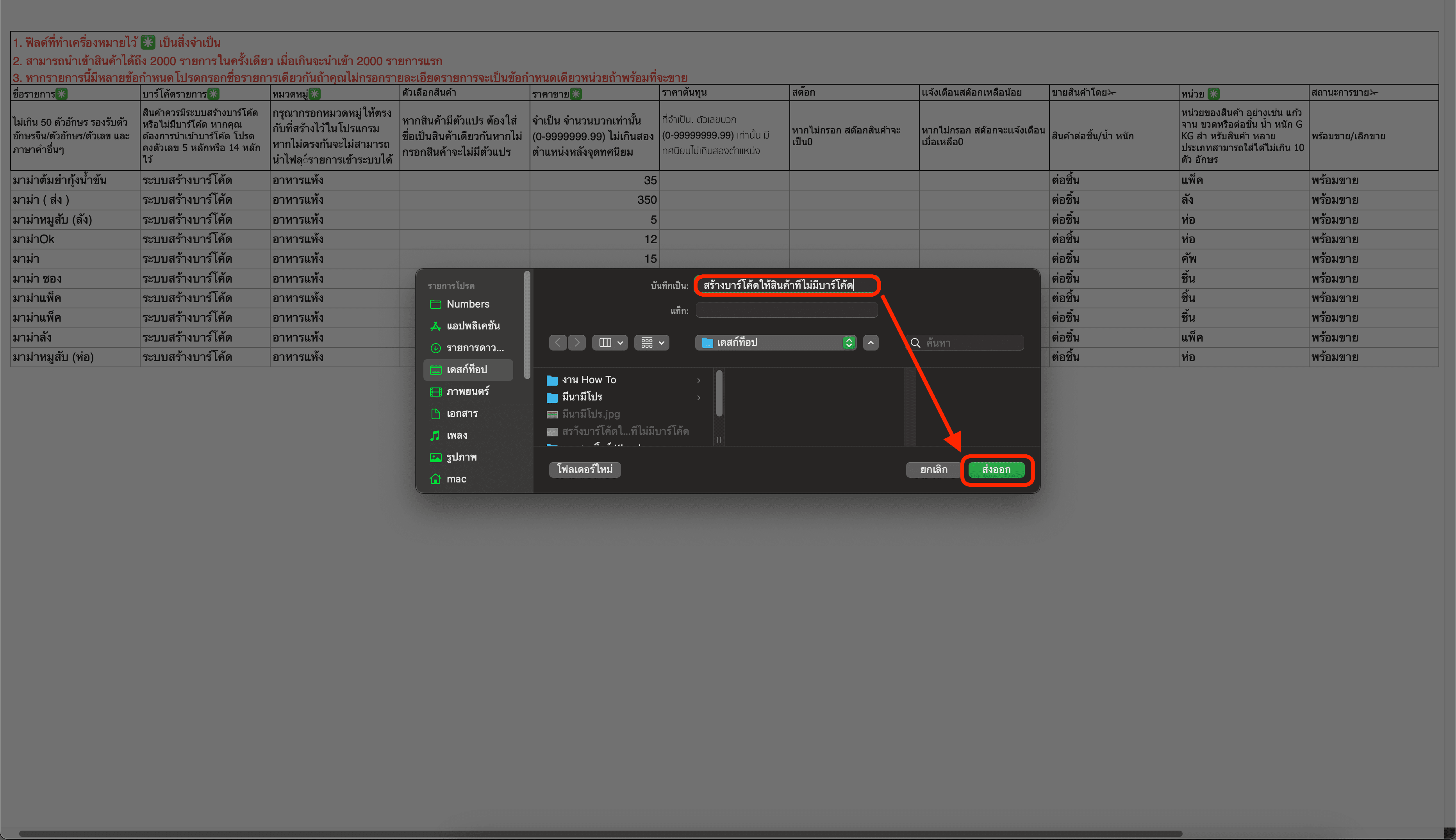Click the ส่งออก export button

(x=996, y=470)
